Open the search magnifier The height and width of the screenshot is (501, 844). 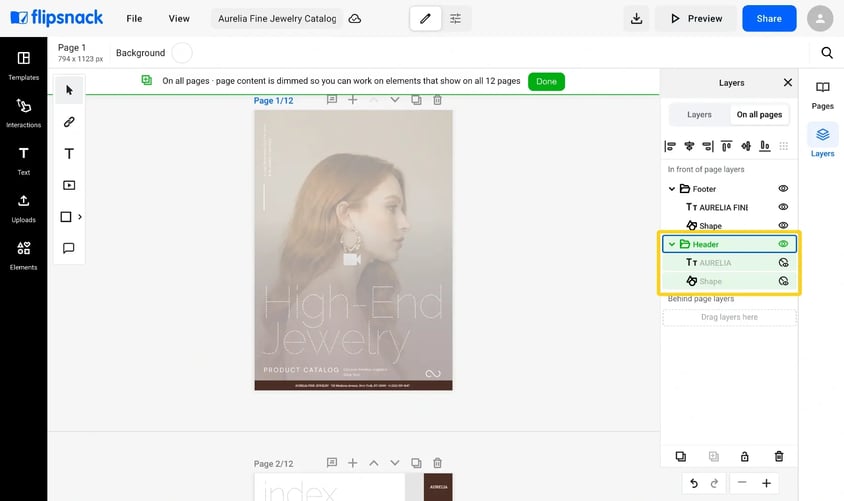pyautogui.click(x=827, y=53)
